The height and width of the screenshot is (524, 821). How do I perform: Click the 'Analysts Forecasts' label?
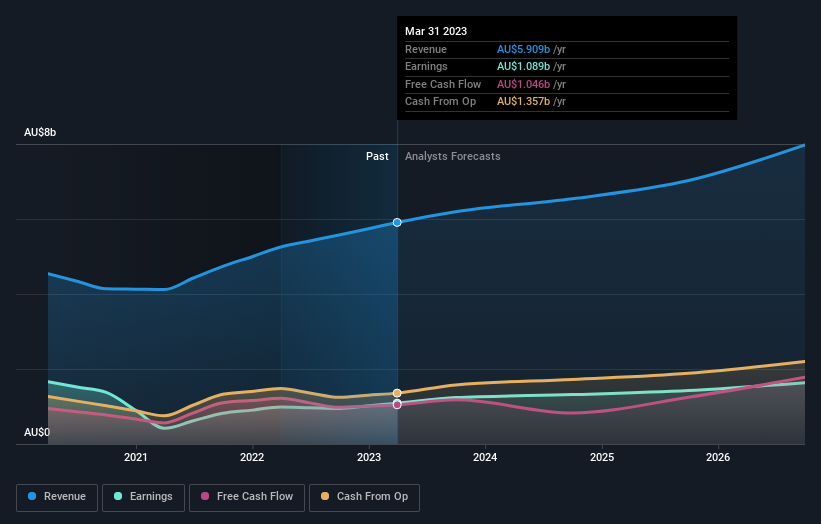(452, 157)
